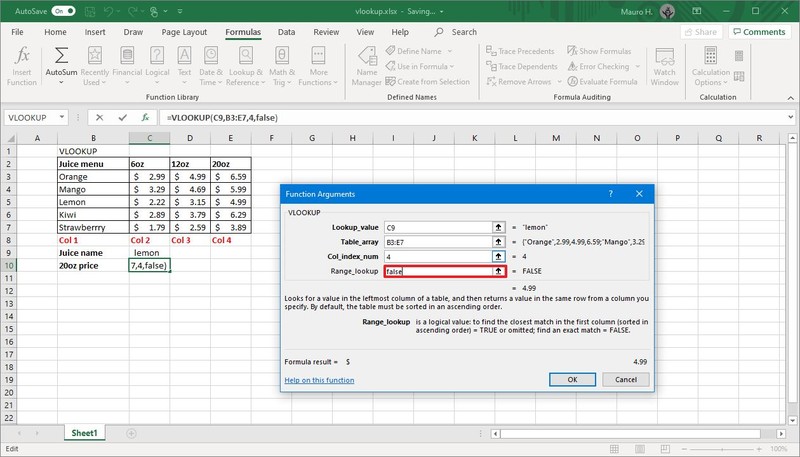Switch to the Home tab
Viewport: 800px width, 457px height.
point(55,32)
